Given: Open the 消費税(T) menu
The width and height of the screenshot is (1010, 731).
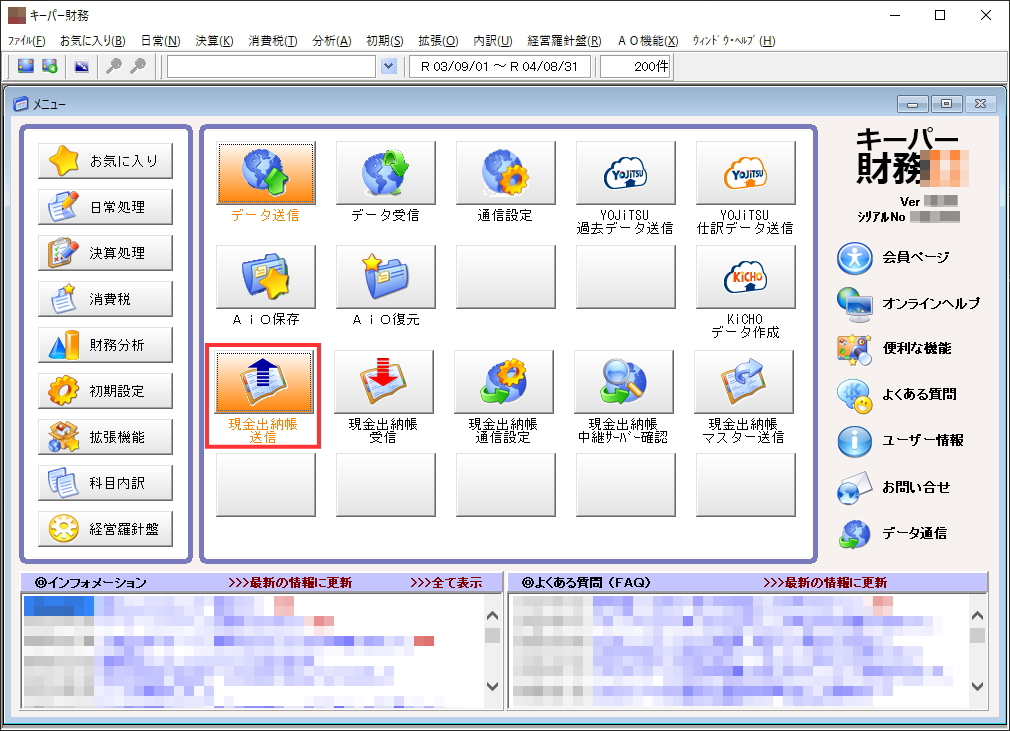Looking at the screenshot, I should pyautogui.click(x=273, y=41).
